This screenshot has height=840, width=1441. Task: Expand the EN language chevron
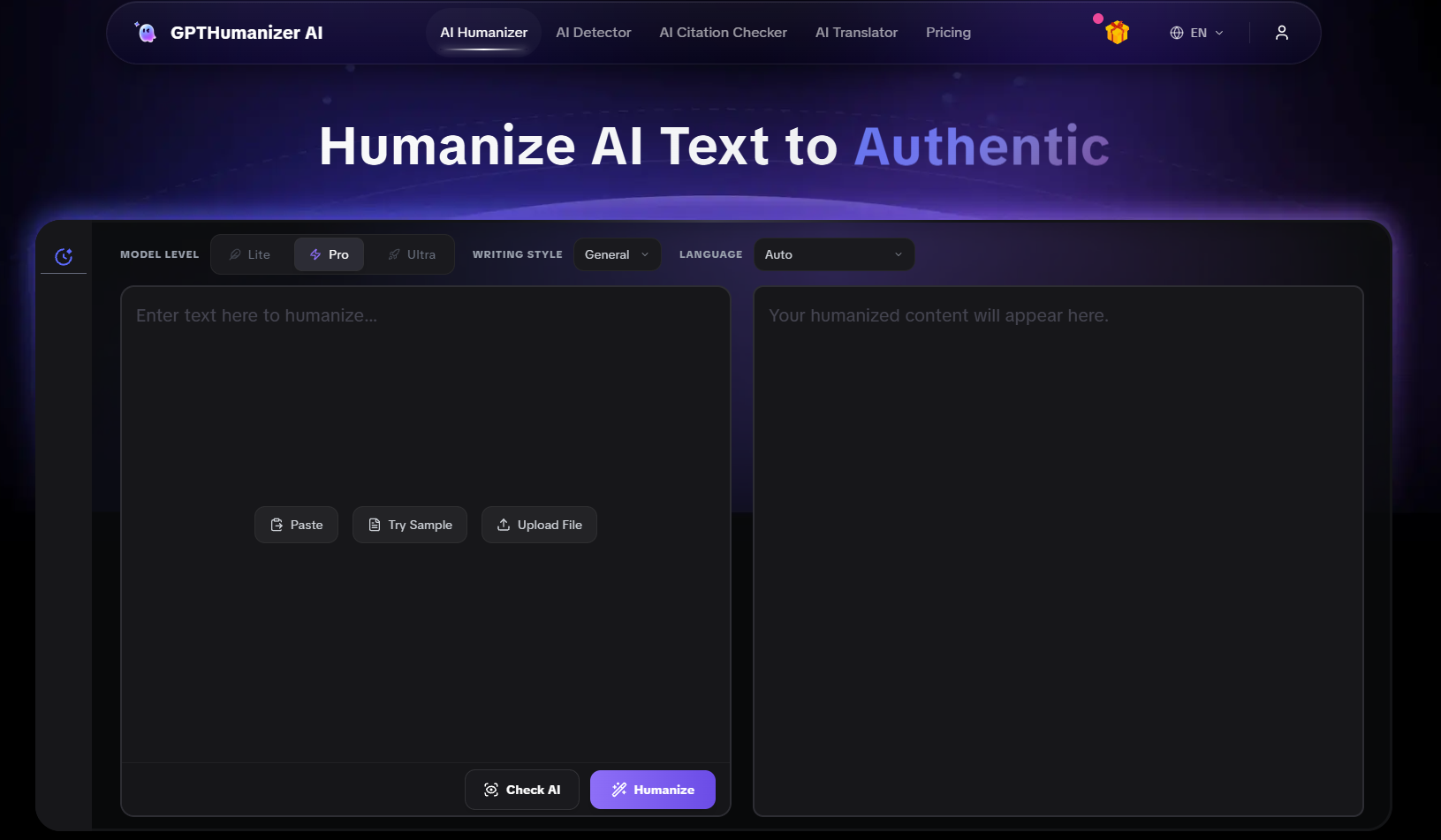pos(1220,33)
